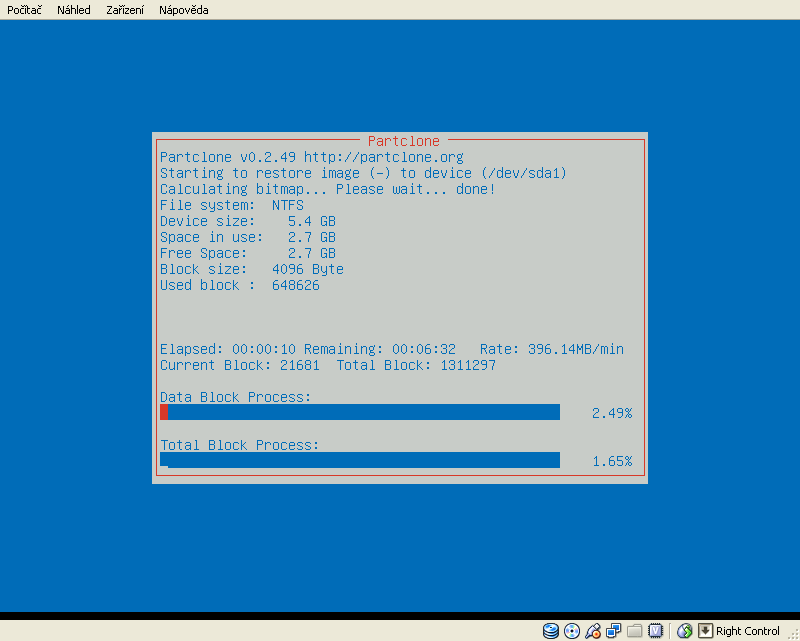Click the virtualization CPU chip icon

(x=655, y=631)
